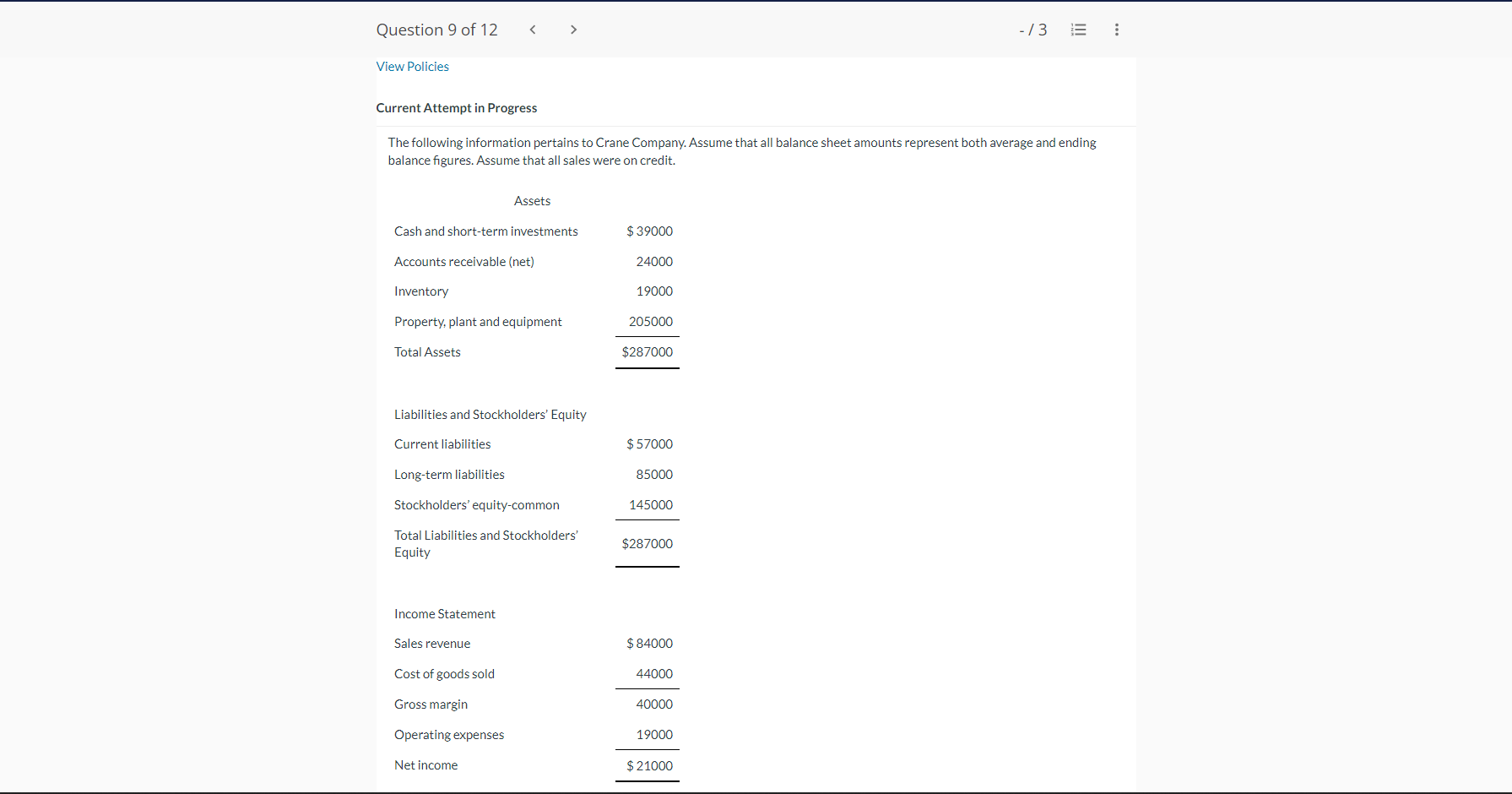
Task: Click the Cost of goods sold label
Action: click(x=444, y=674)
